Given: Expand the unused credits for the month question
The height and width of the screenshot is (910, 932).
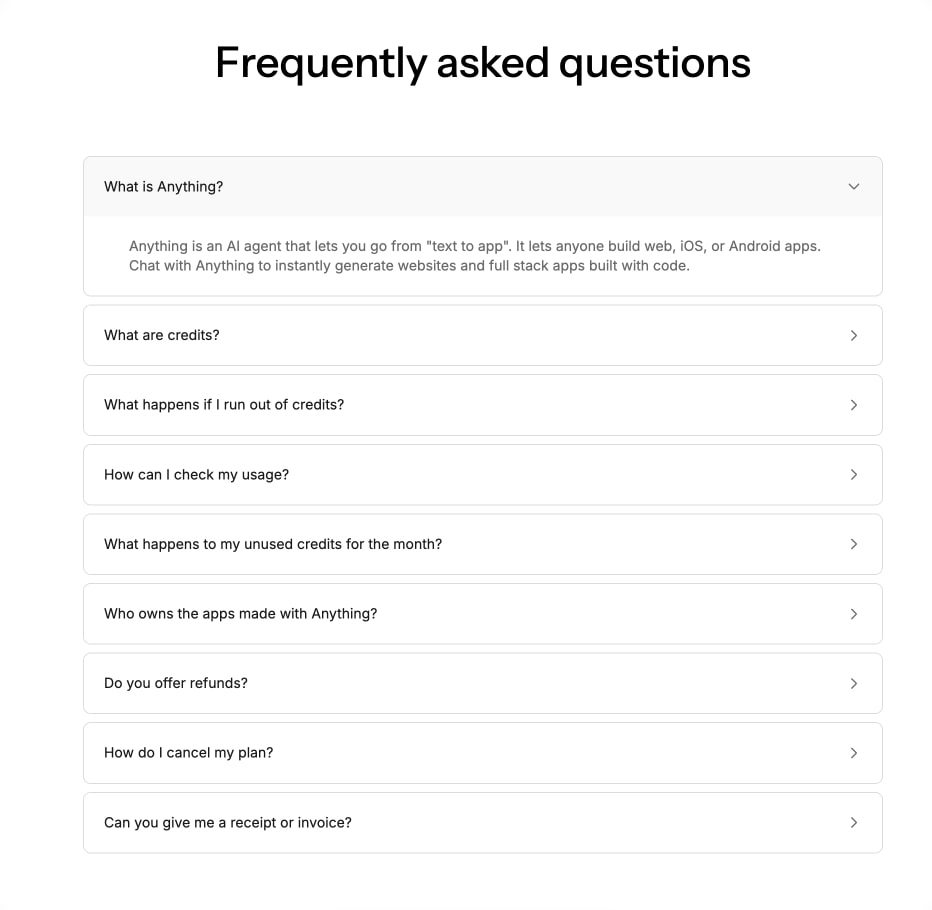Looking at the screenshot, I should (x=483, y=544).
